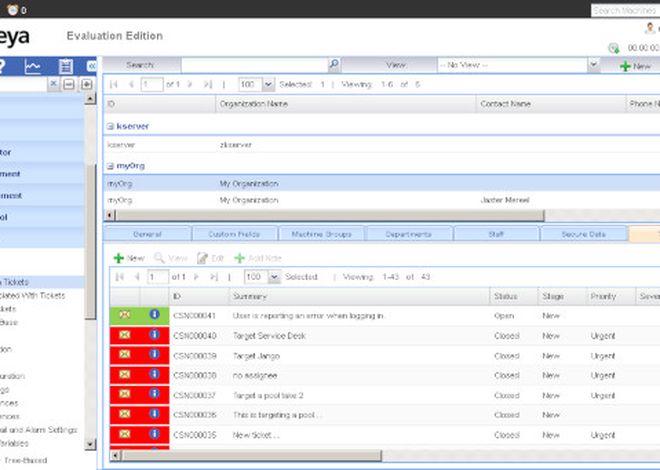Click the navigation panel scroll-down arrow
Screen dimensions: 660x470
tap(90, 444)
